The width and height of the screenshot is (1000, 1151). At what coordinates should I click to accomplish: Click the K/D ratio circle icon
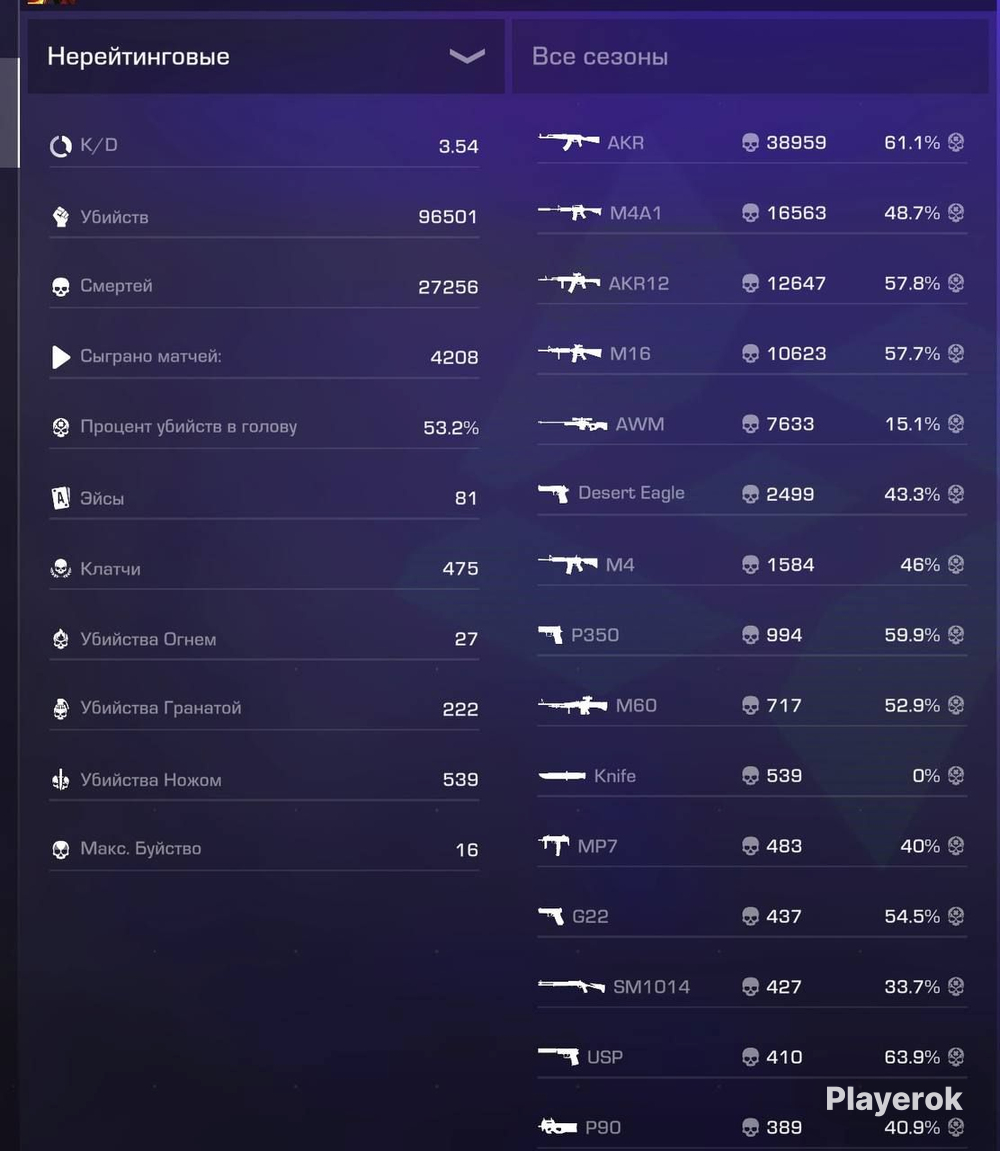click(x=61, y=146)
